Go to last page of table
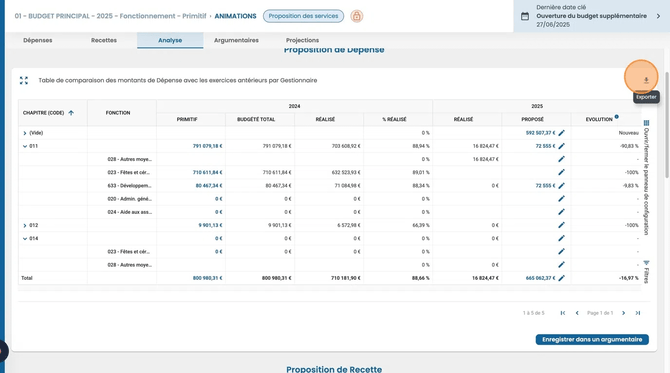The width and height of the screenshot is (670, 373). point(638,313)
